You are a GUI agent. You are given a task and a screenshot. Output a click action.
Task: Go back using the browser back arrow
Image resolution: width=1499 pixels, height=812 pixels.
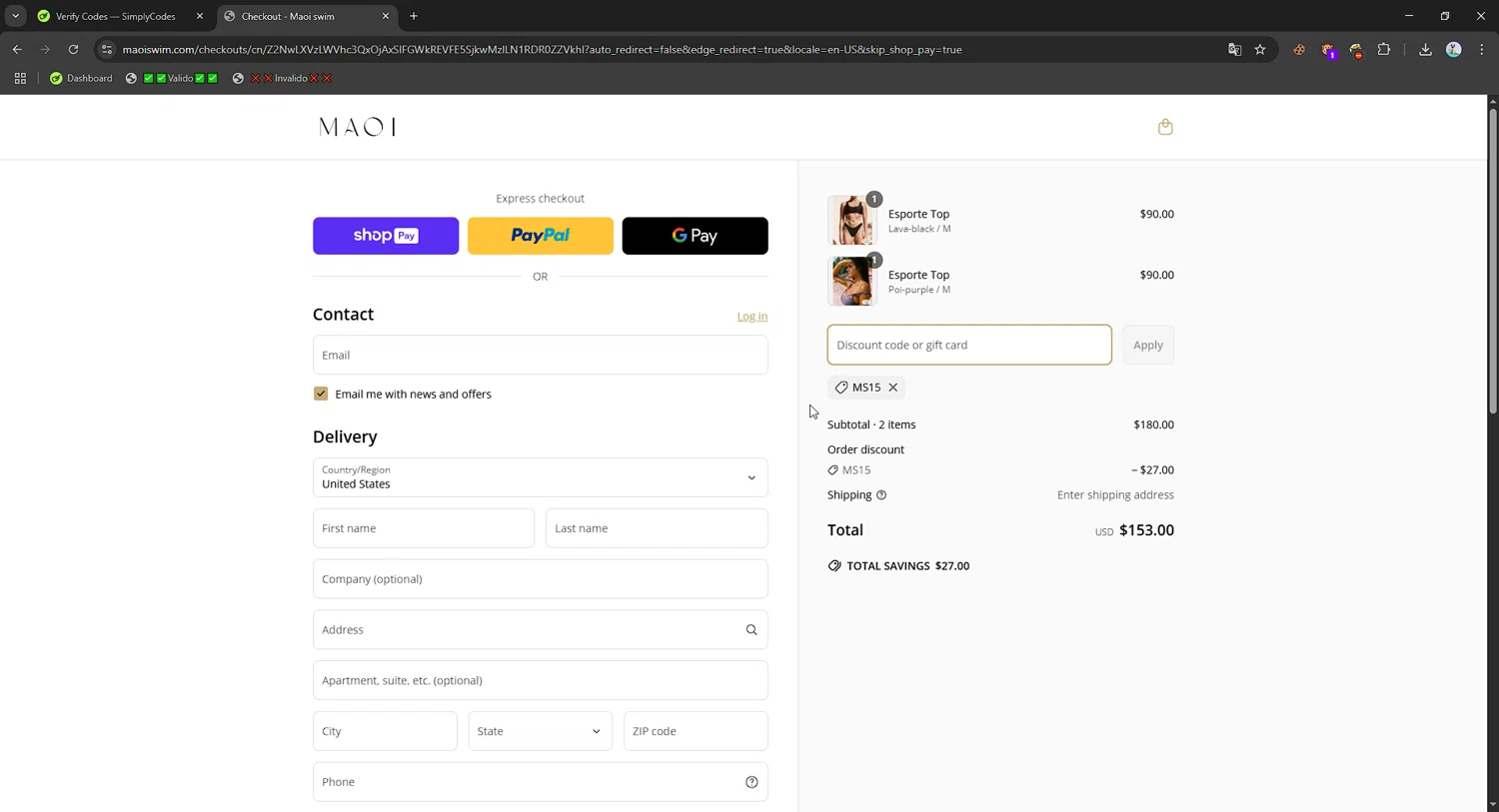(x=17, y=49)
